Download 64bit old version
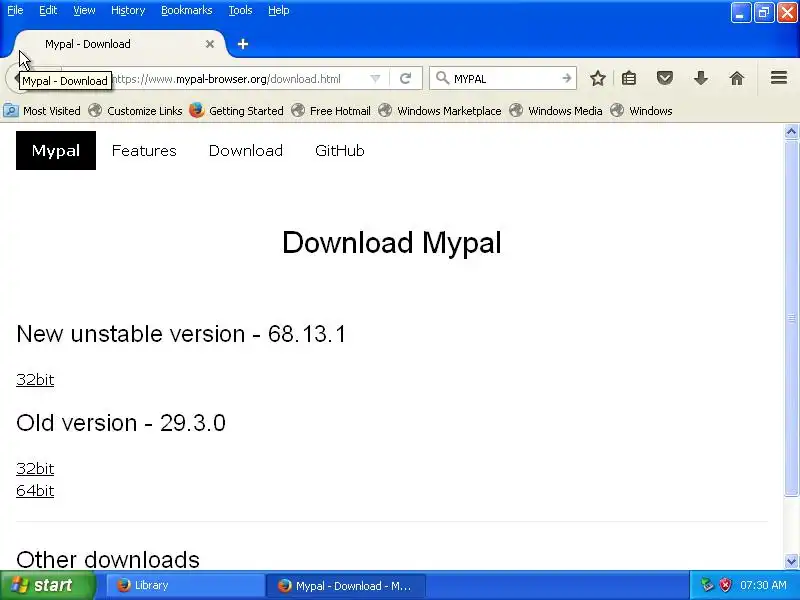This screenshot has width=800, height=600. [35, 490]
